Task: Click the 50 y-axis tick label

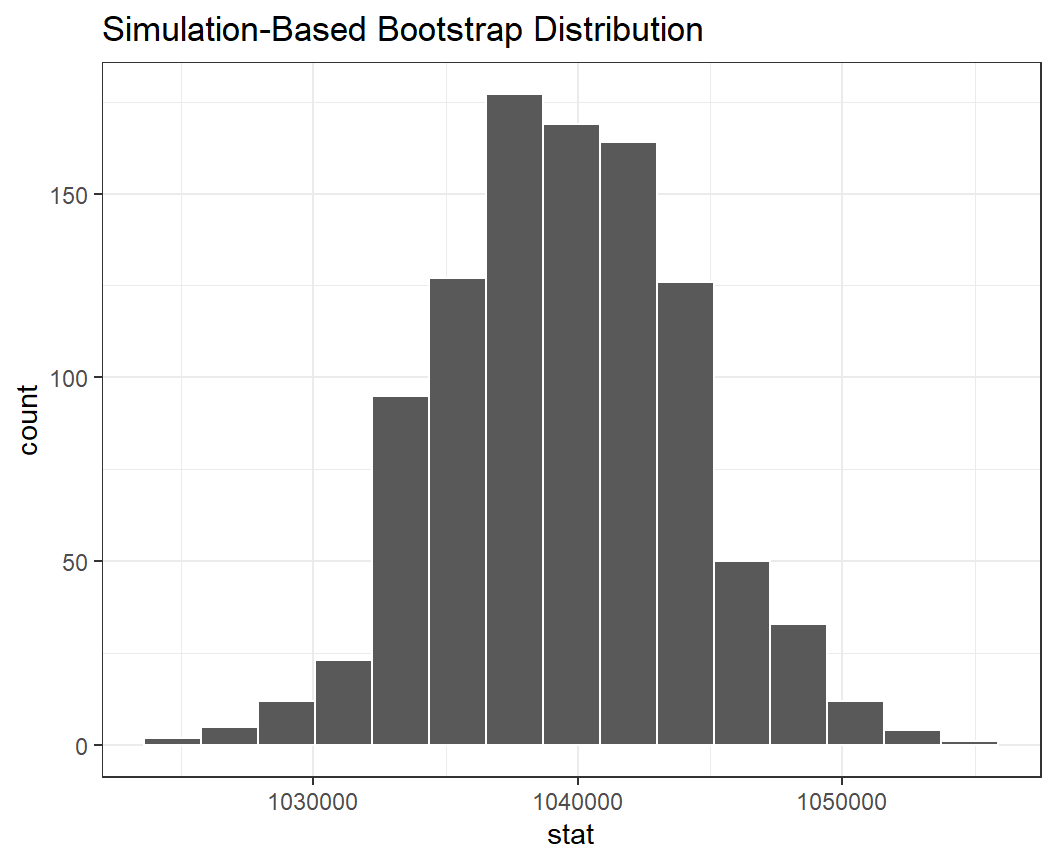Action: pyautogui.click(x=76, y=562)
